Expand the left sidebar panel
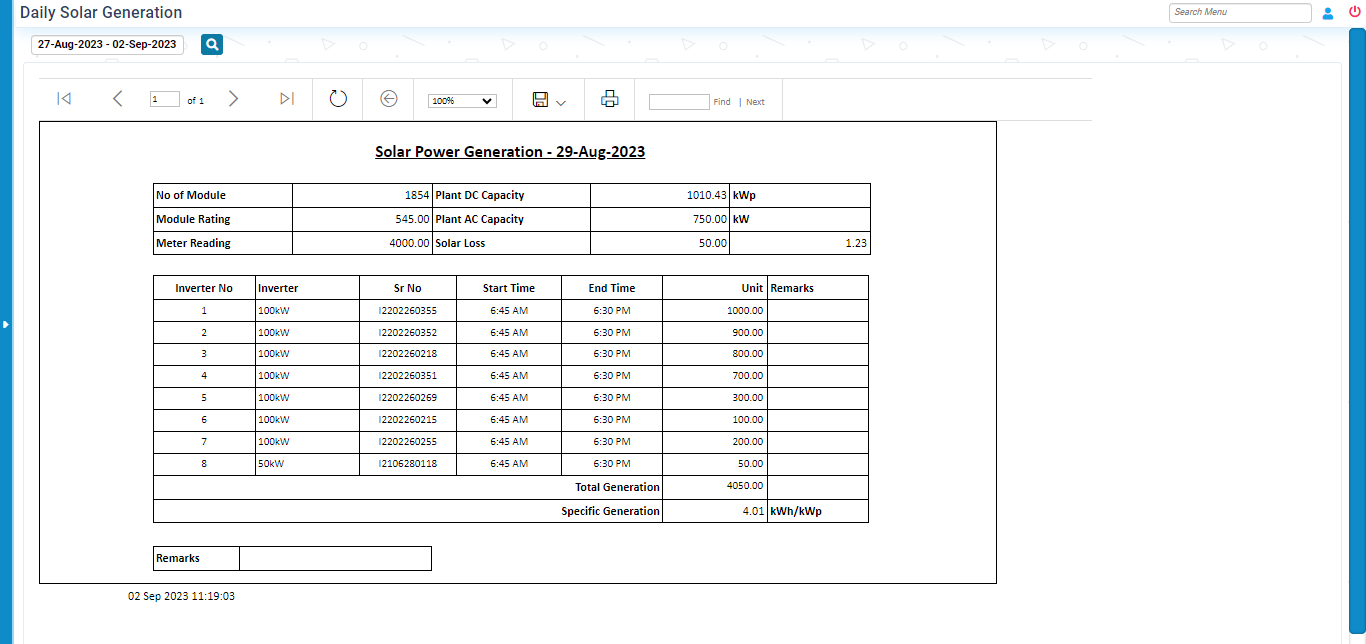This screenshot has width=1366, height=644. pyautogui.click(x=5, y=324)
